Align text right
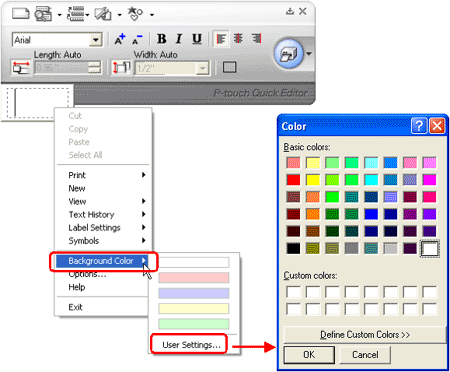Viewport: 450px width, 372px height. 256,39
